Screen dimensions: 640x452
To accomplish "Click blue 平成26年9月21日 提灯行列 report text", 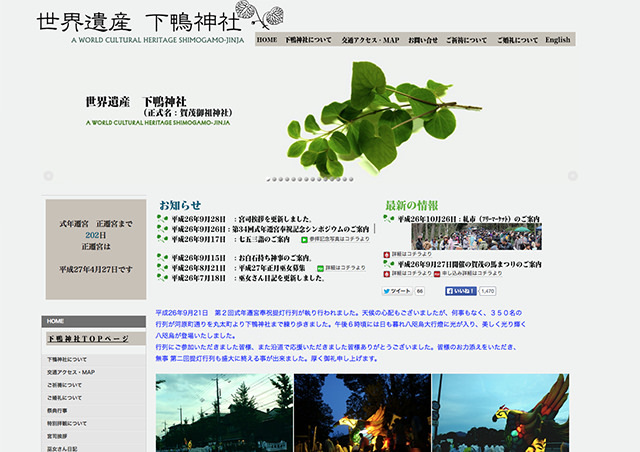I will 341,336.
